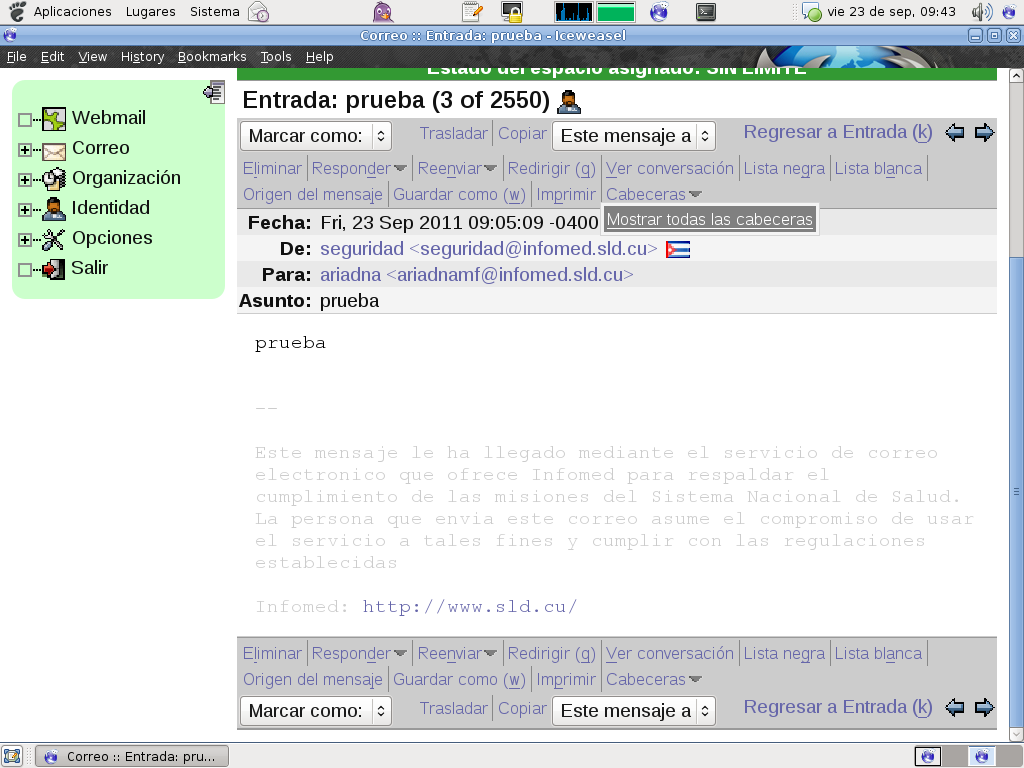Click top 'Ver conversación' link
1024x768 pixels.
669,168
